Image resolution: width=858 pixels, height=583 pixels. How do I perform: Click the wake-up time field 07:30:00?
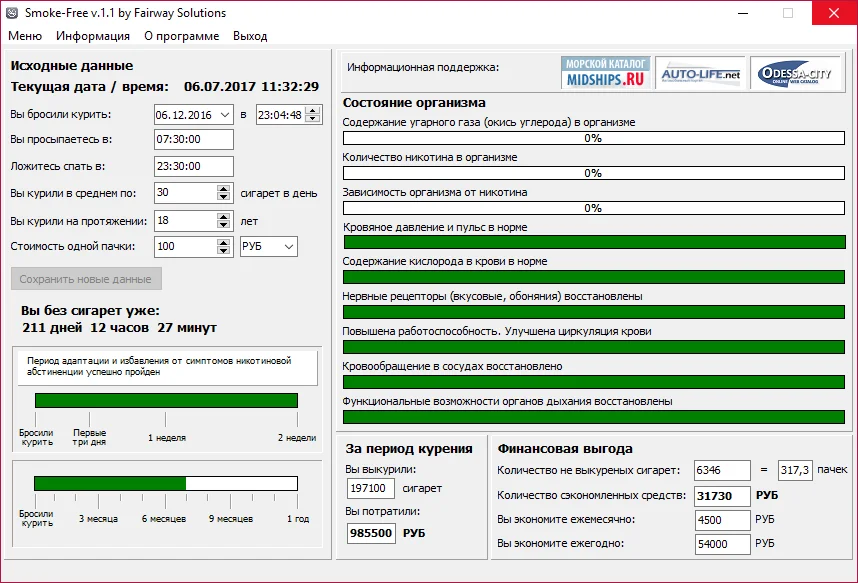[x=194, y=140]
